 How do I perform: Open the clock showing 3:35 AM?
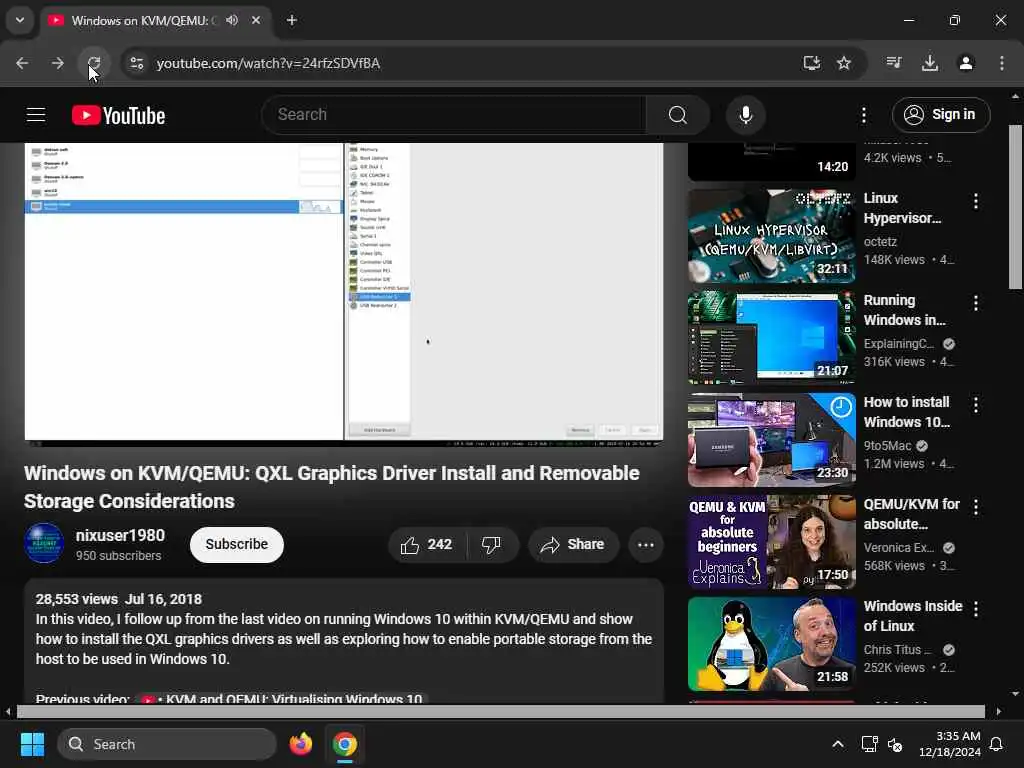pyautogui.click(x=950, y=744)
